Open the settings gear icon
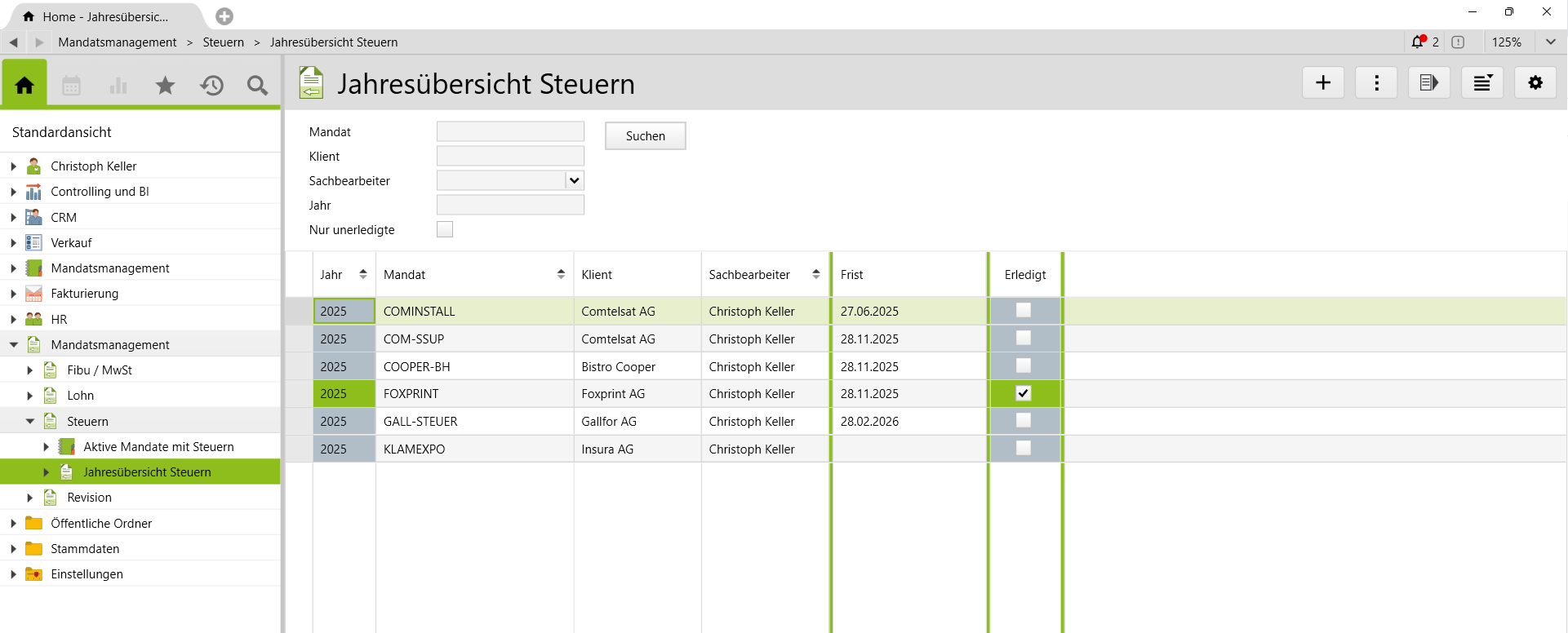Viewport: 1568px width, 633px height. 1535,82
